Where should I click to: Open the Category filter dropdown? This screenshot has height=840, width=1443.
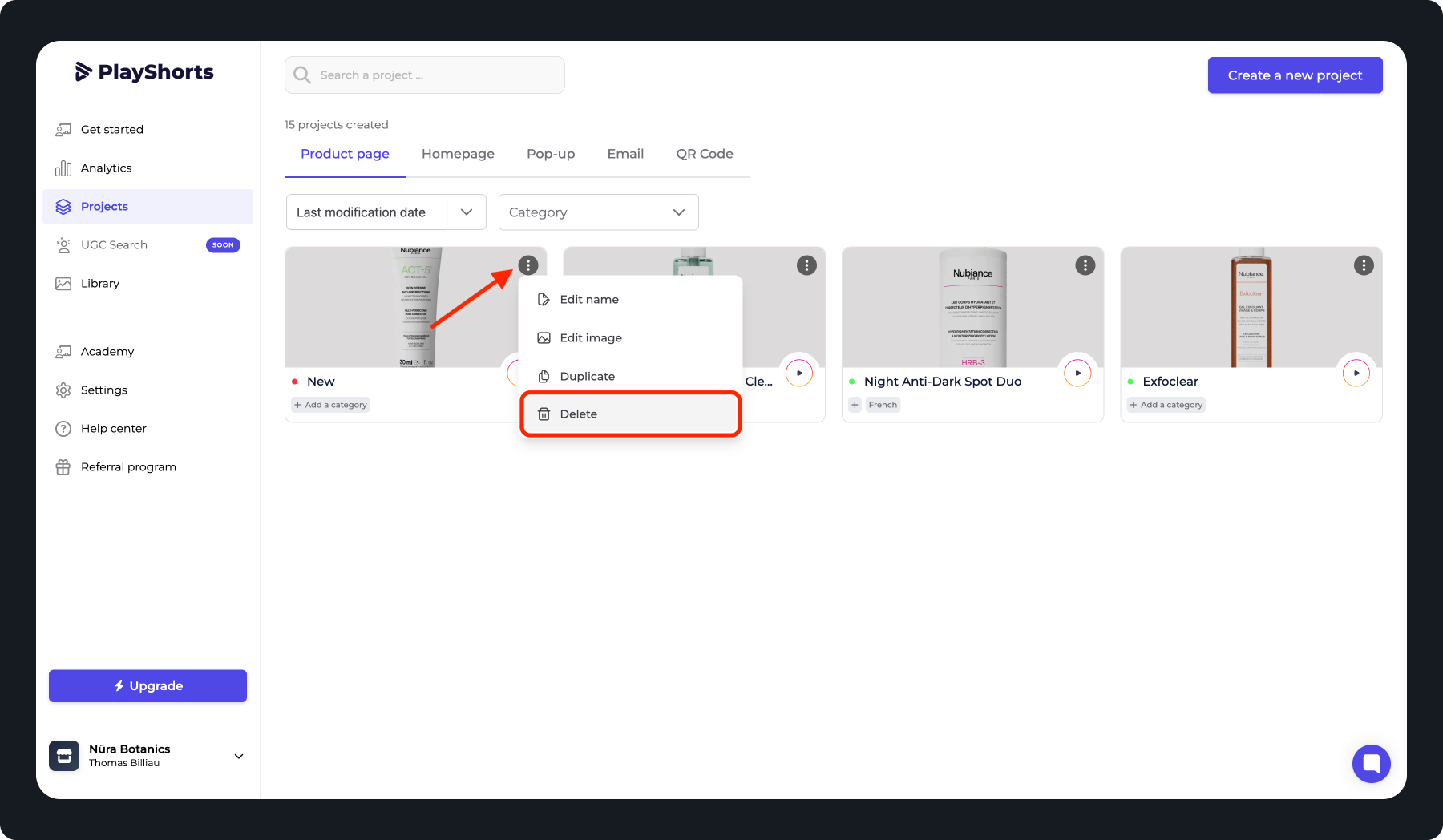pyautogui.click(x=599, y=212)
